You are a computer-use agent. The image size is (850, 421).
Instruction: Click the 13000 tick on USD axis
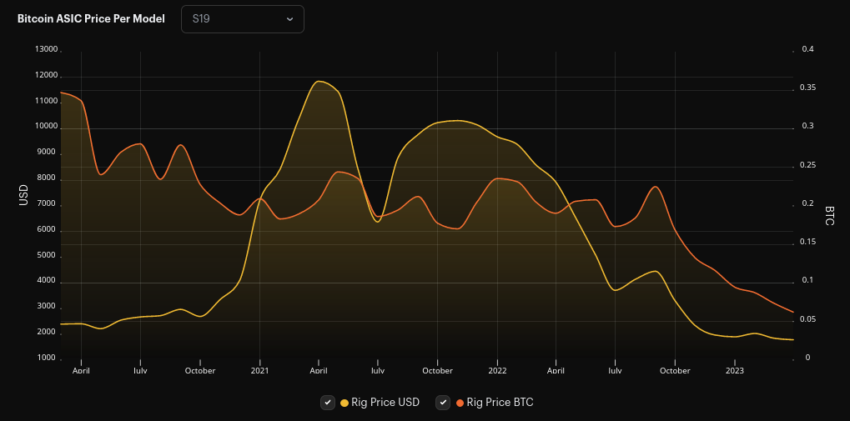(47, 49)
